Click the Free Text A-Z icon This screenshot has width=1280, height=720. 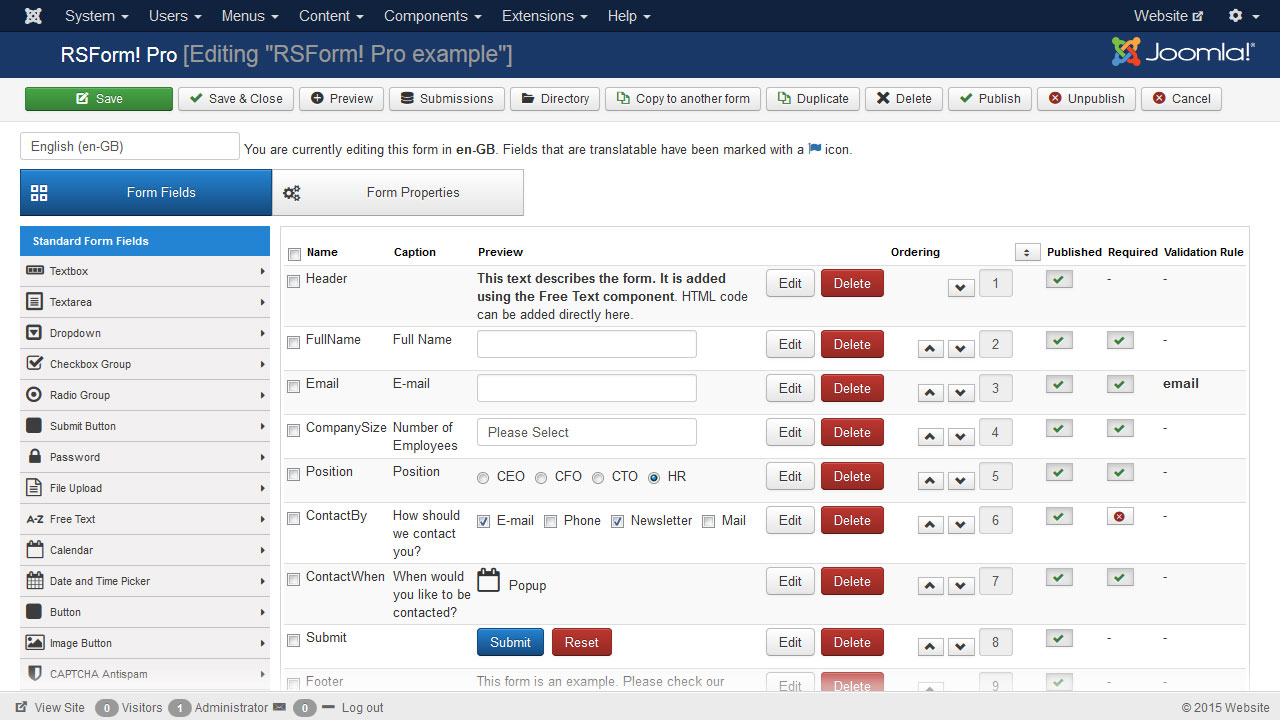click(x=35, y=519)
